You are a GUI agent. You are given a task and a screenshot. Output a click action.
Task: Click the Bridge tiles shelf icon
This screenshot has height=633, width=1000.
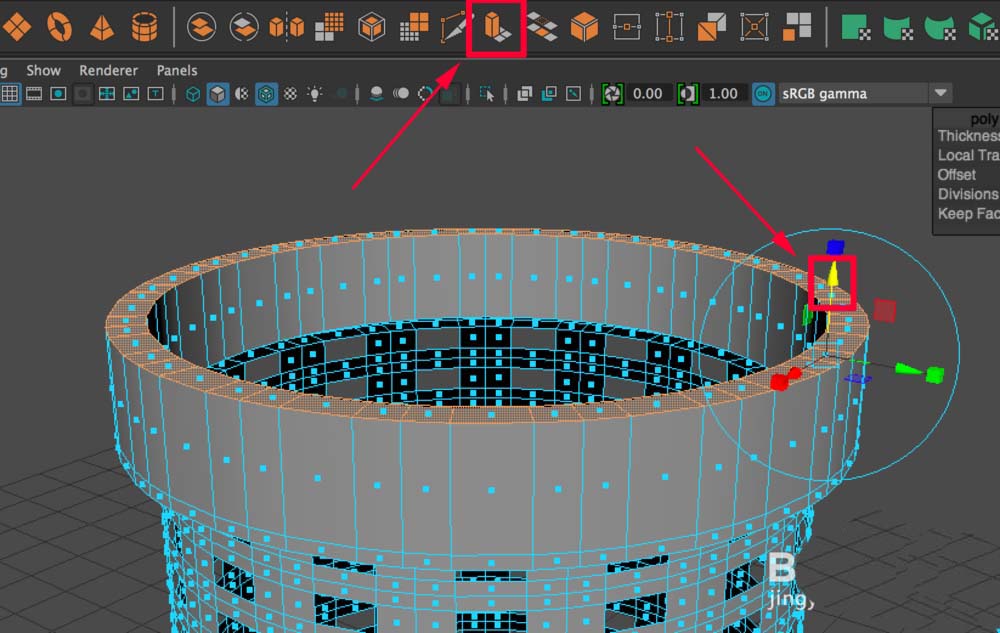(541, 27)
